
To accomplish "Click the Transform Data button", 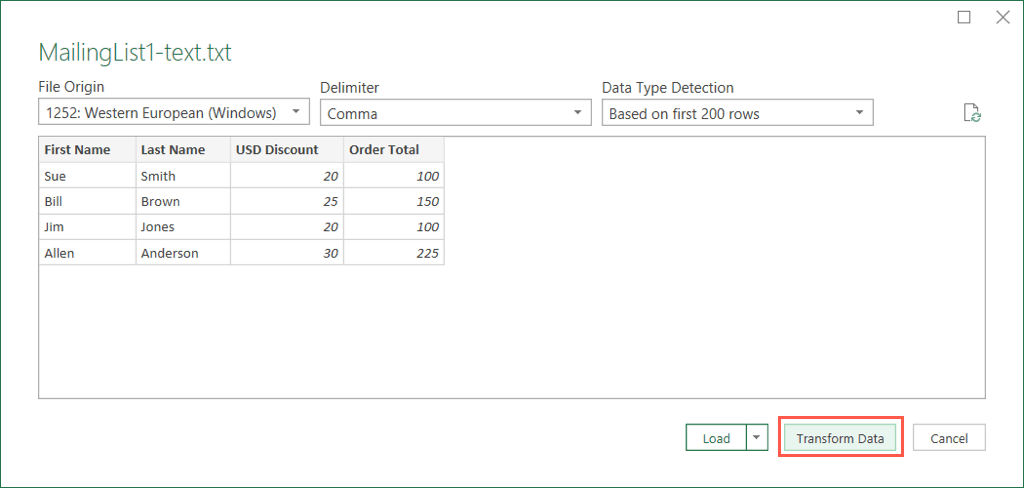I will (840, 438).
